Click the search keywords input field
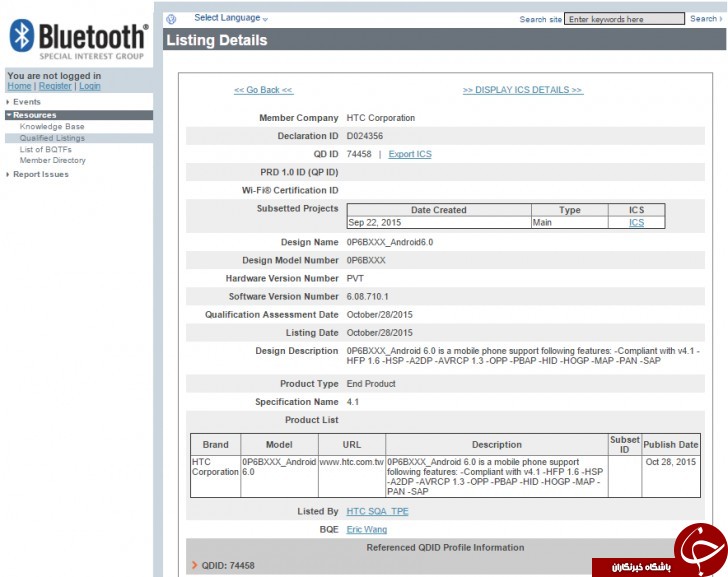This screenshot has height=577, width=728. (x=624, y=19)
